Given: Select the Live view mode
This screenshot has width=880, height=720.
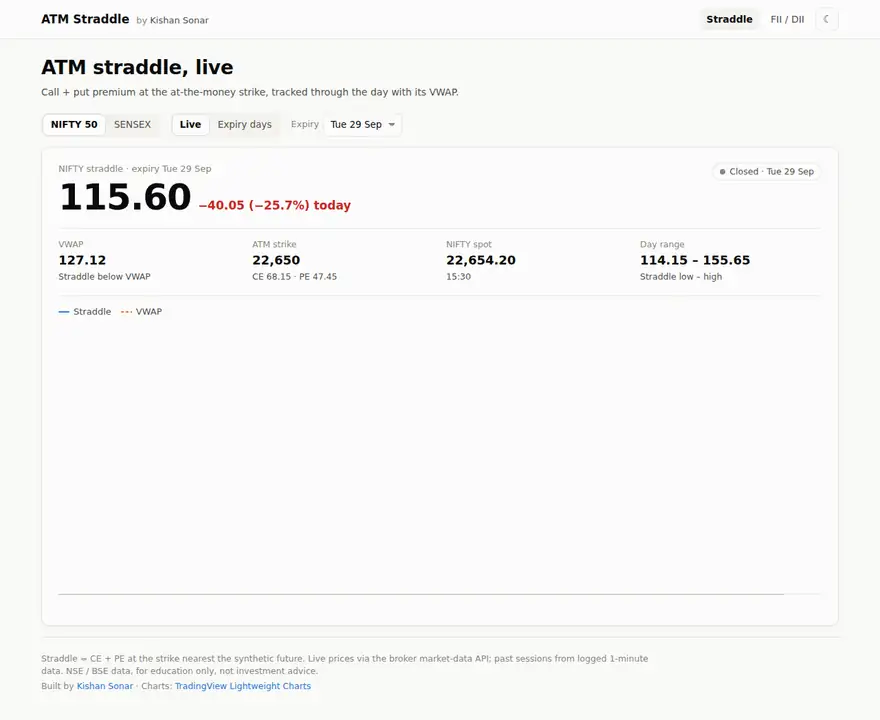Looking at the screenshot, I should pyautogui.click(x=190, y=125).
